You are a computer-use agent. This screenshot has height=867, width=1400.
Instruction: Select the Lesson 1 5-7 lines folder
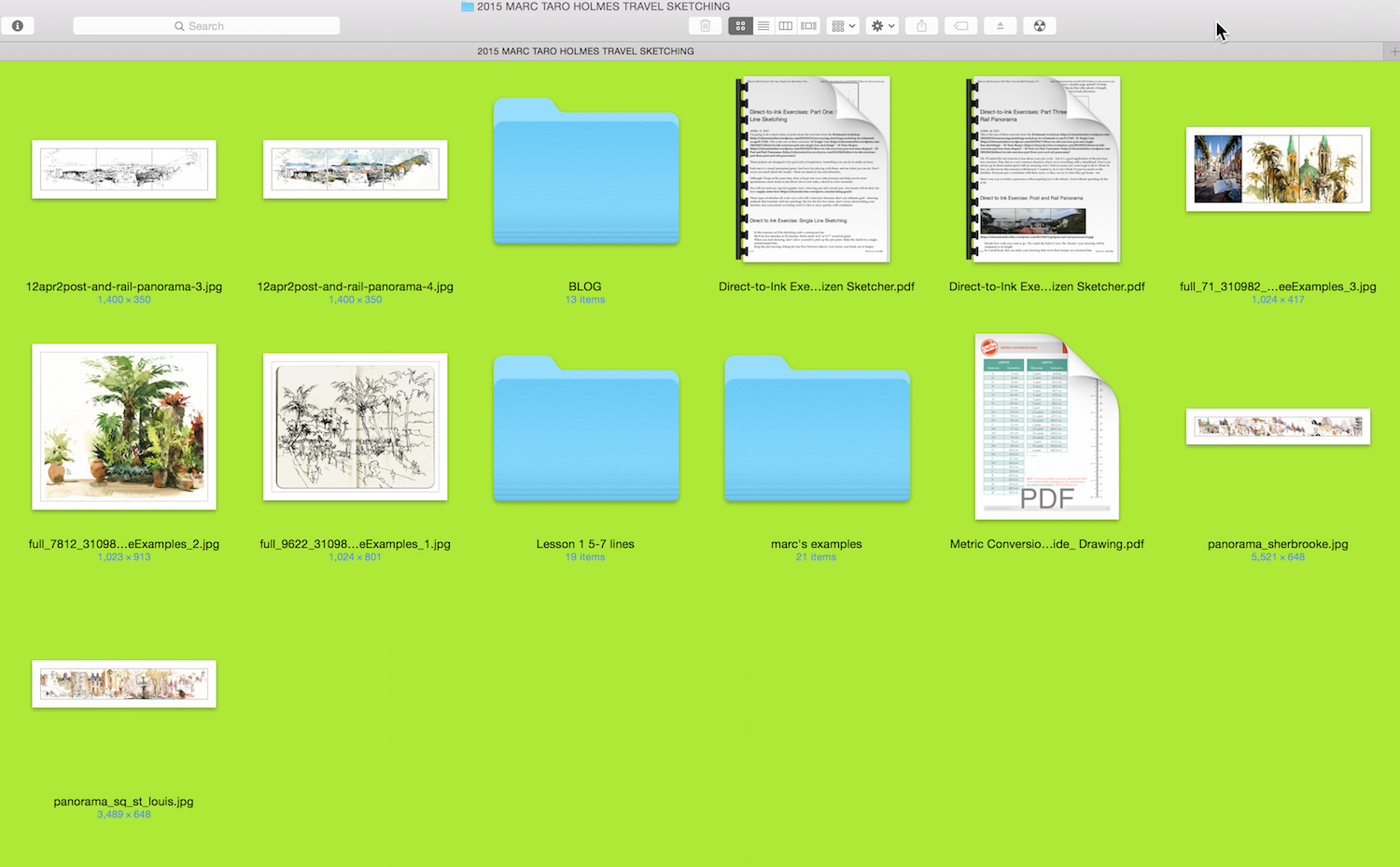(x=585, y=429)
